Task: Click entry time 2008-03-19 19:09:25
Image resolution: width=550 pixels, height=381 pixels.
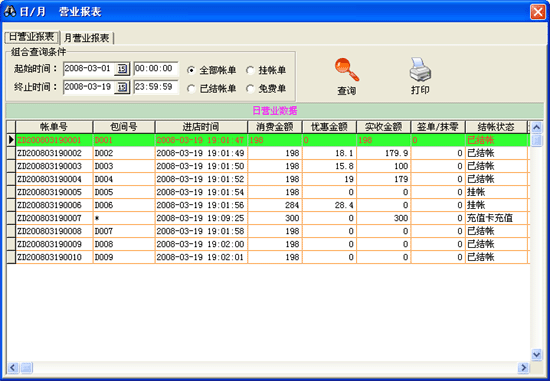Action: (x=201, y=218)
